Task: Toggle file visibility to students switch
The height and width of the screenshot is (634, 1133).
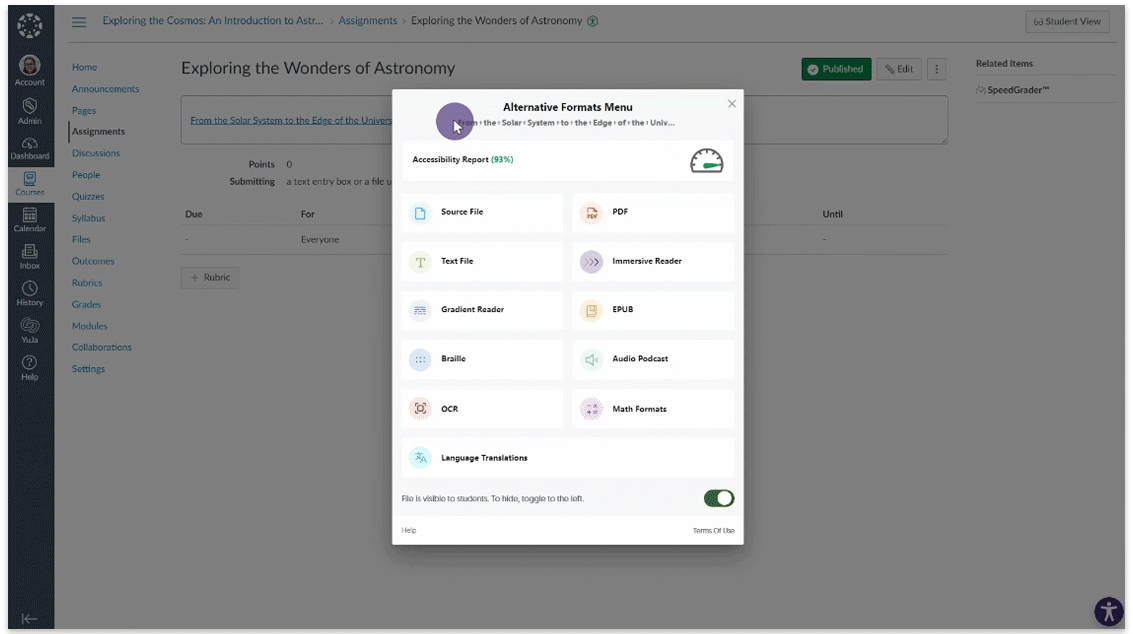Action: pos(718,498)
